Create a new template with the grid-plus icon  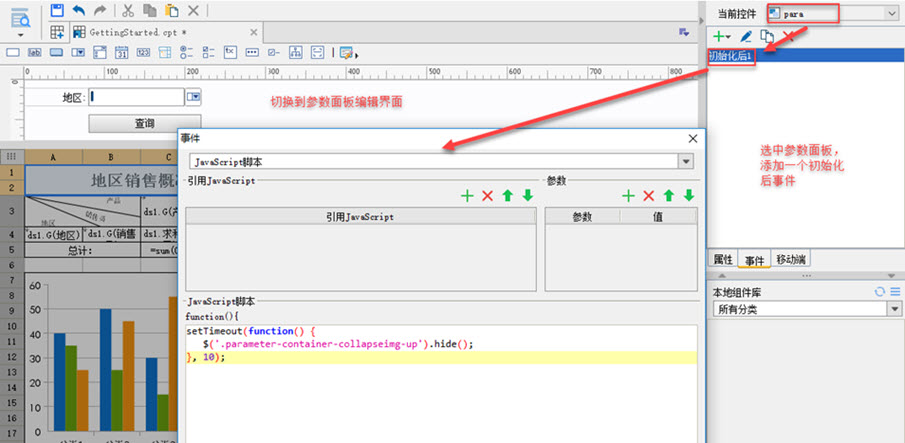point(57,32)
